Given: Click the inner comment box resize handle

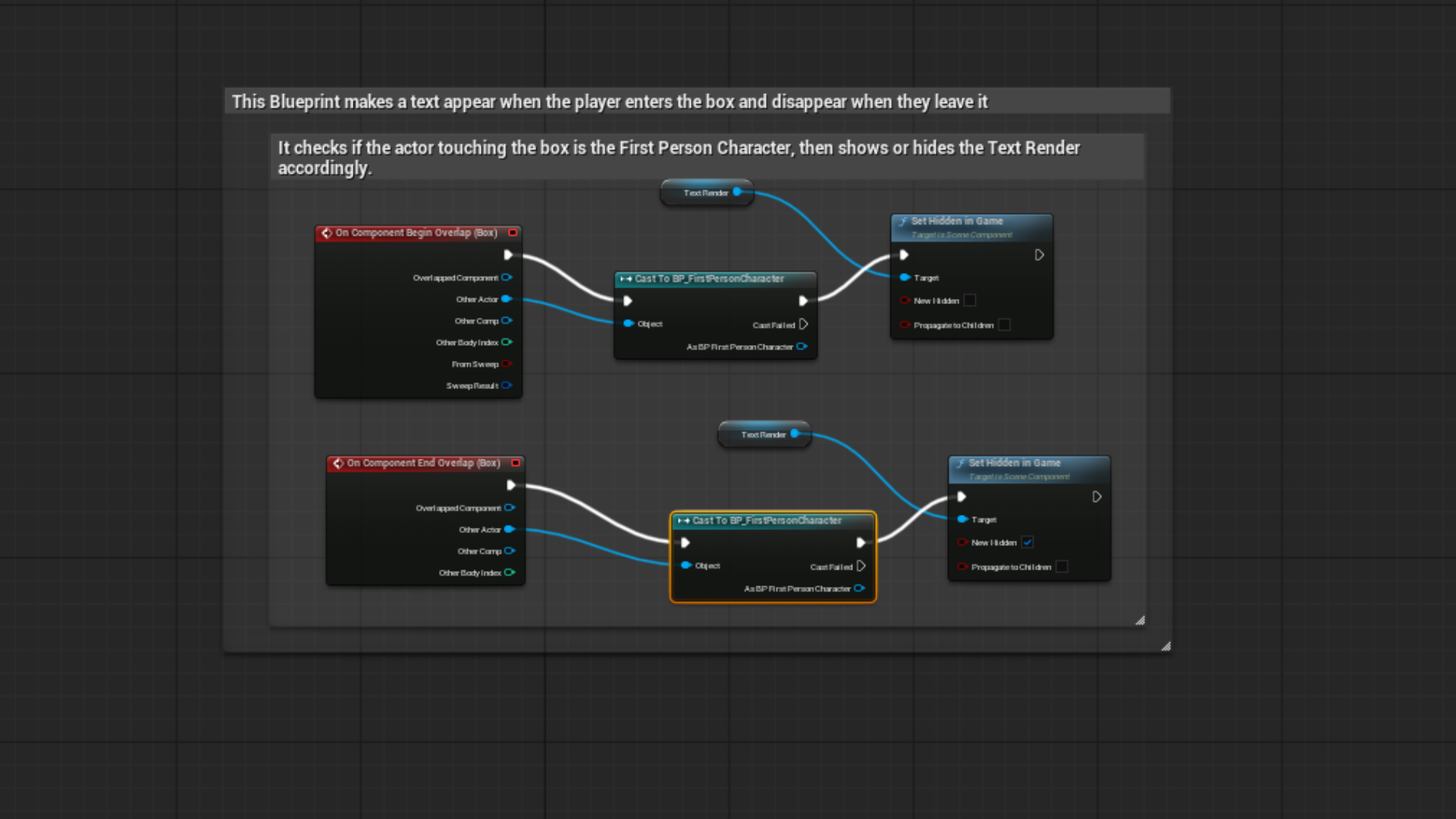Looking at the screenshot, I should point(1140,620).
